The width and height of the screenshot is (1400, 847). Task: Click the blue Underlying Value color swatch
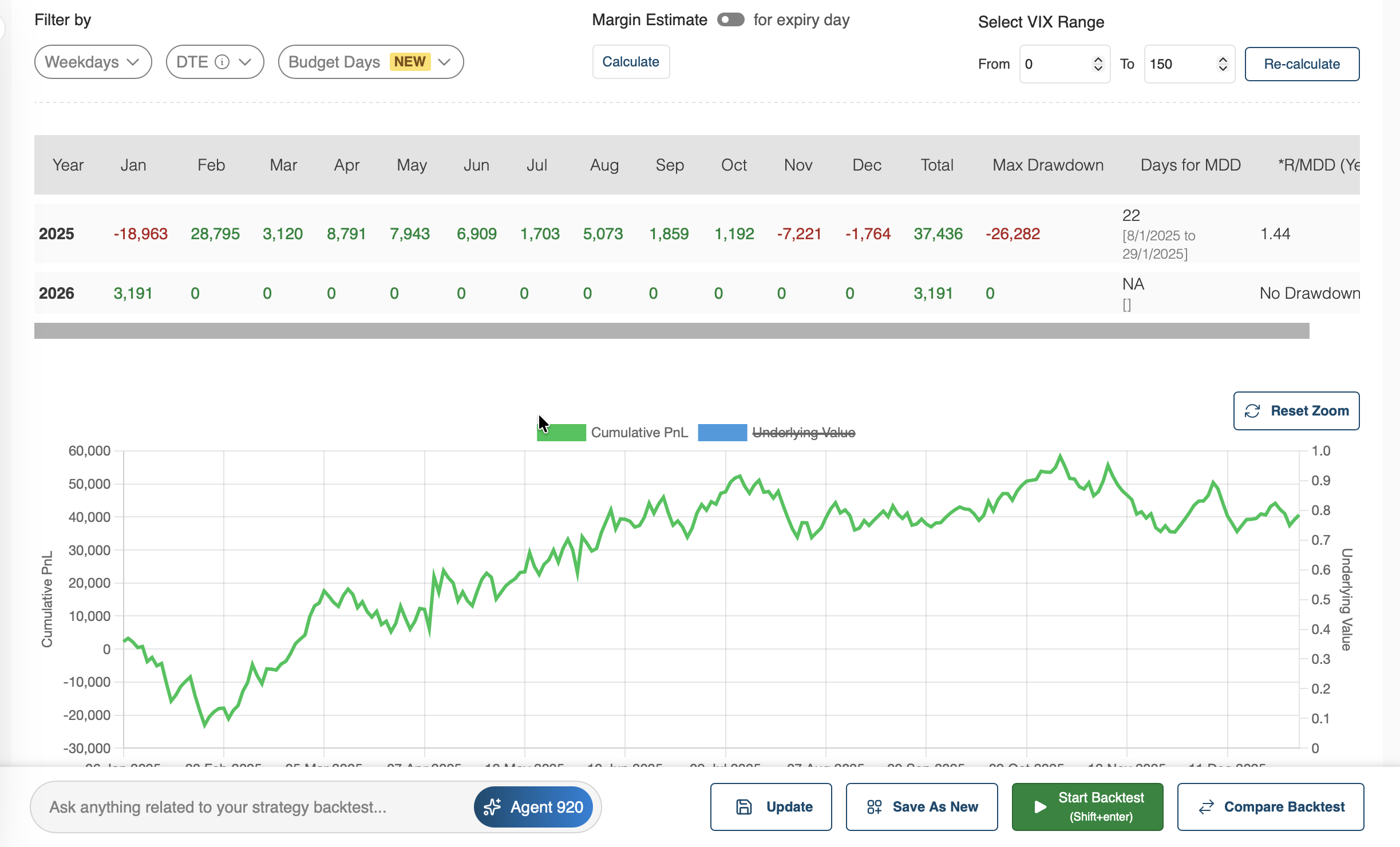[722, 433]
